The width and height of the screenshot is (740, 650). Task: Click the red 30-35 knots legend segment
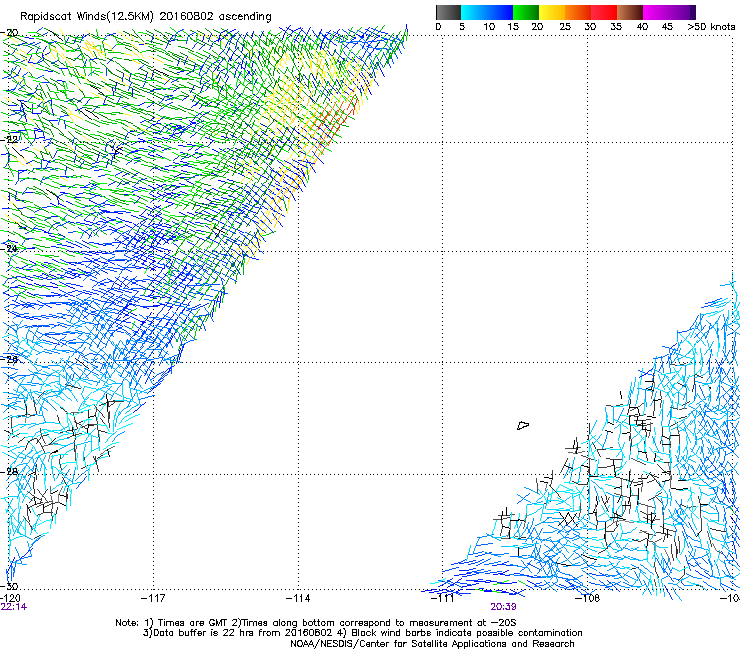[x=604, y=12]
